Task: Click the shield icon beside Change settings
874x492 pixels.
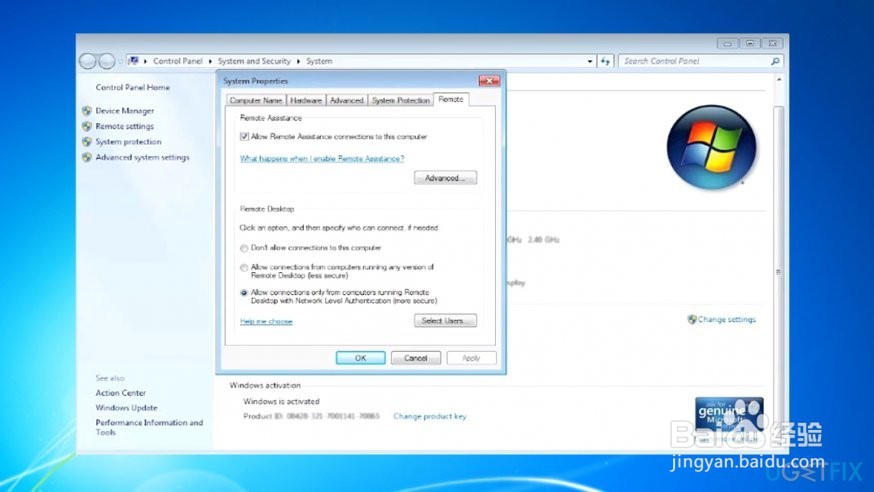Action: coord(692,319)
